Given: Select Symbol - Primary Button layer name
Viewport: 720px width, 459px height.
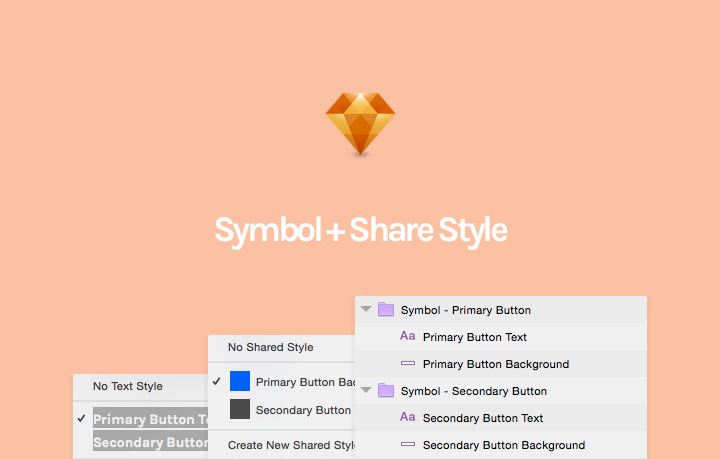Looking at the screenshot, I should (466, 310).
